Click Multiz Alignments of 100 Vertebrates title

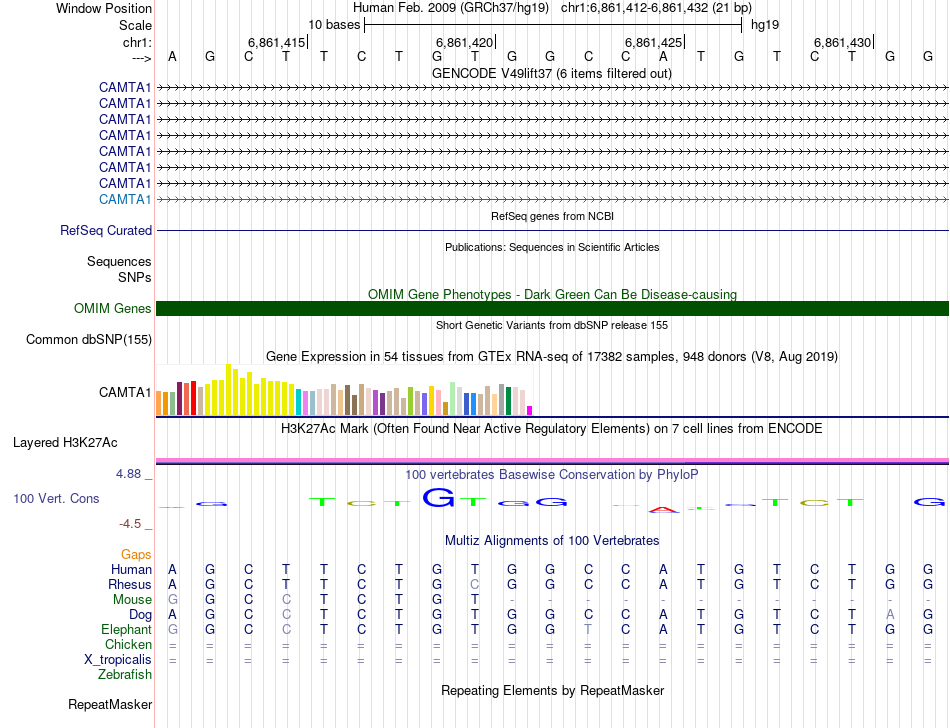click(552, 541)
